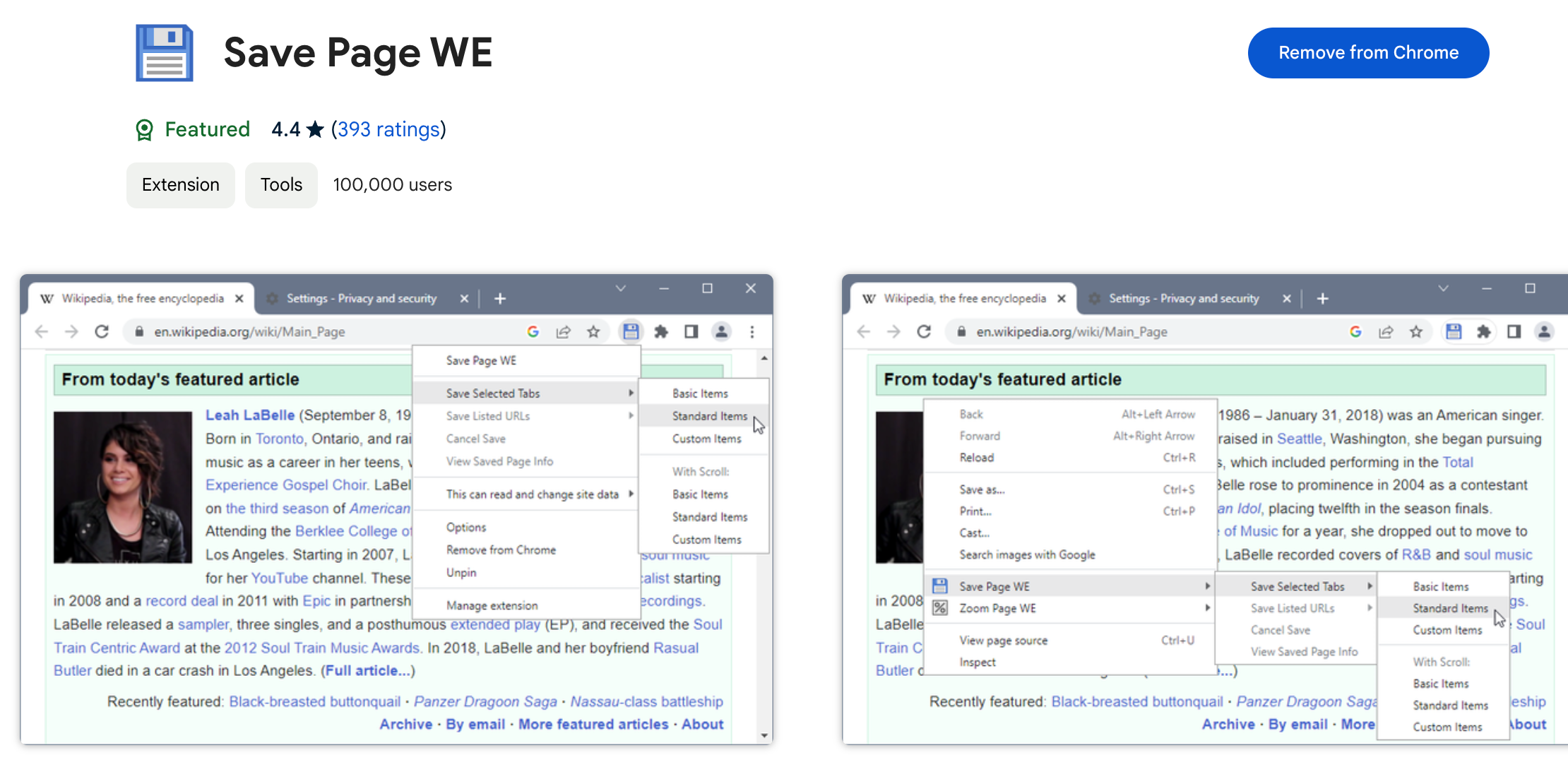This screenshot has height=784, width=1568.
Task: Open Chrome's three-dot menu icon
Action: (752, 331)
